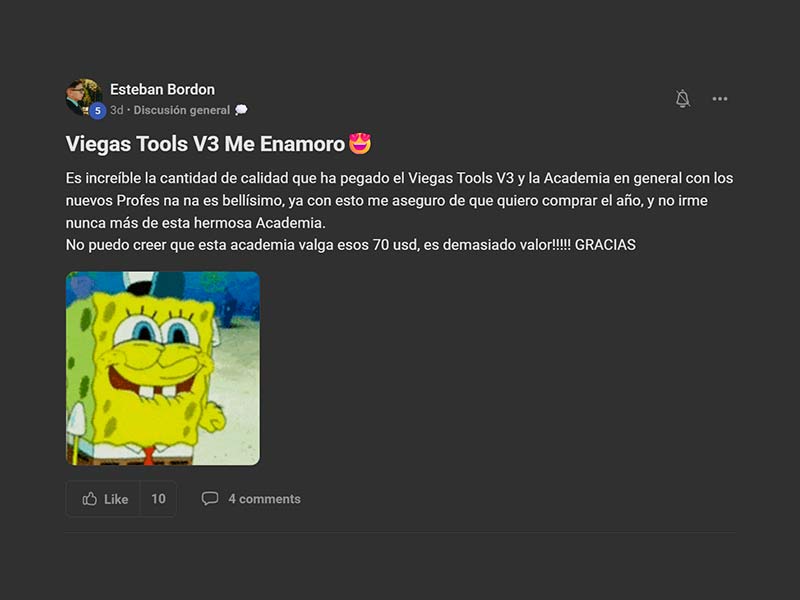Click speech bubble icon beside Discusión general
This screenshot has height=600, width=800.
(x=241, y=110)
